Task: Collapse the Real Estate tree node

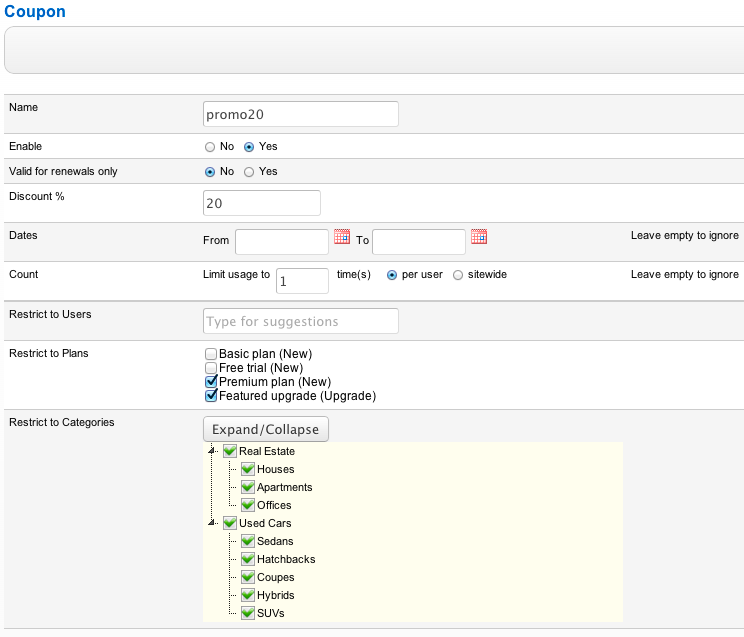Action: 212,451
